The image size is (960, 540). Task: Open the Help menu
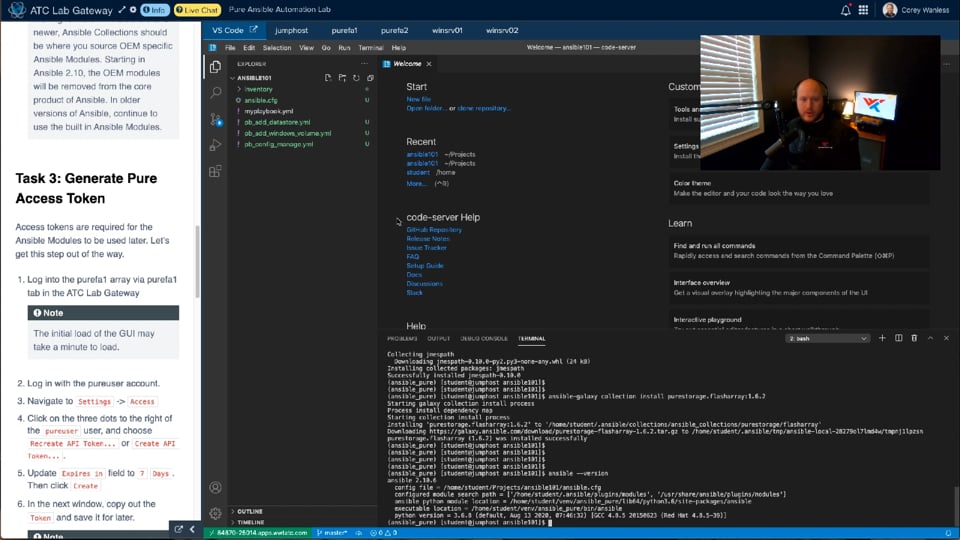[399, 47]
